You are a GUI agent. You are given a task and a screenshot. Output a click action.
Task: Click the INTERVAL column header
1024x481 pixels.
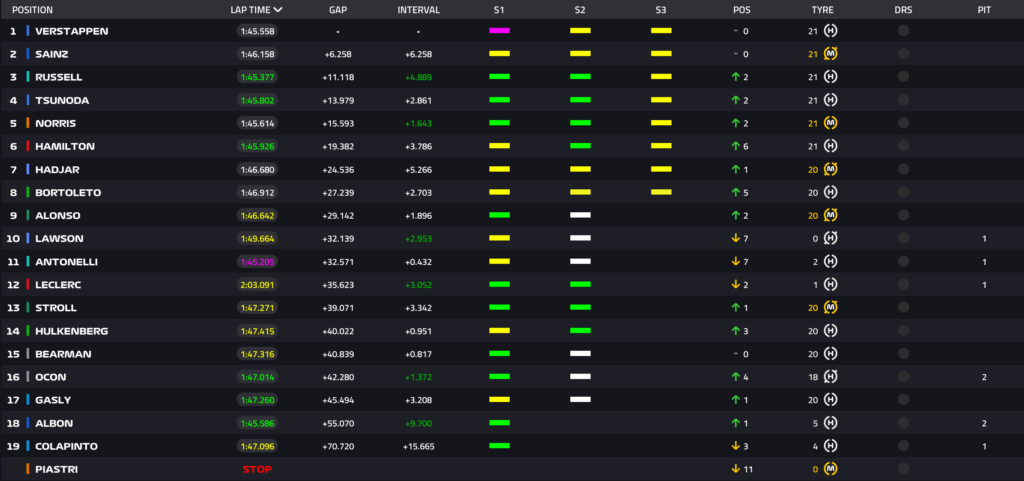point(418,9)
